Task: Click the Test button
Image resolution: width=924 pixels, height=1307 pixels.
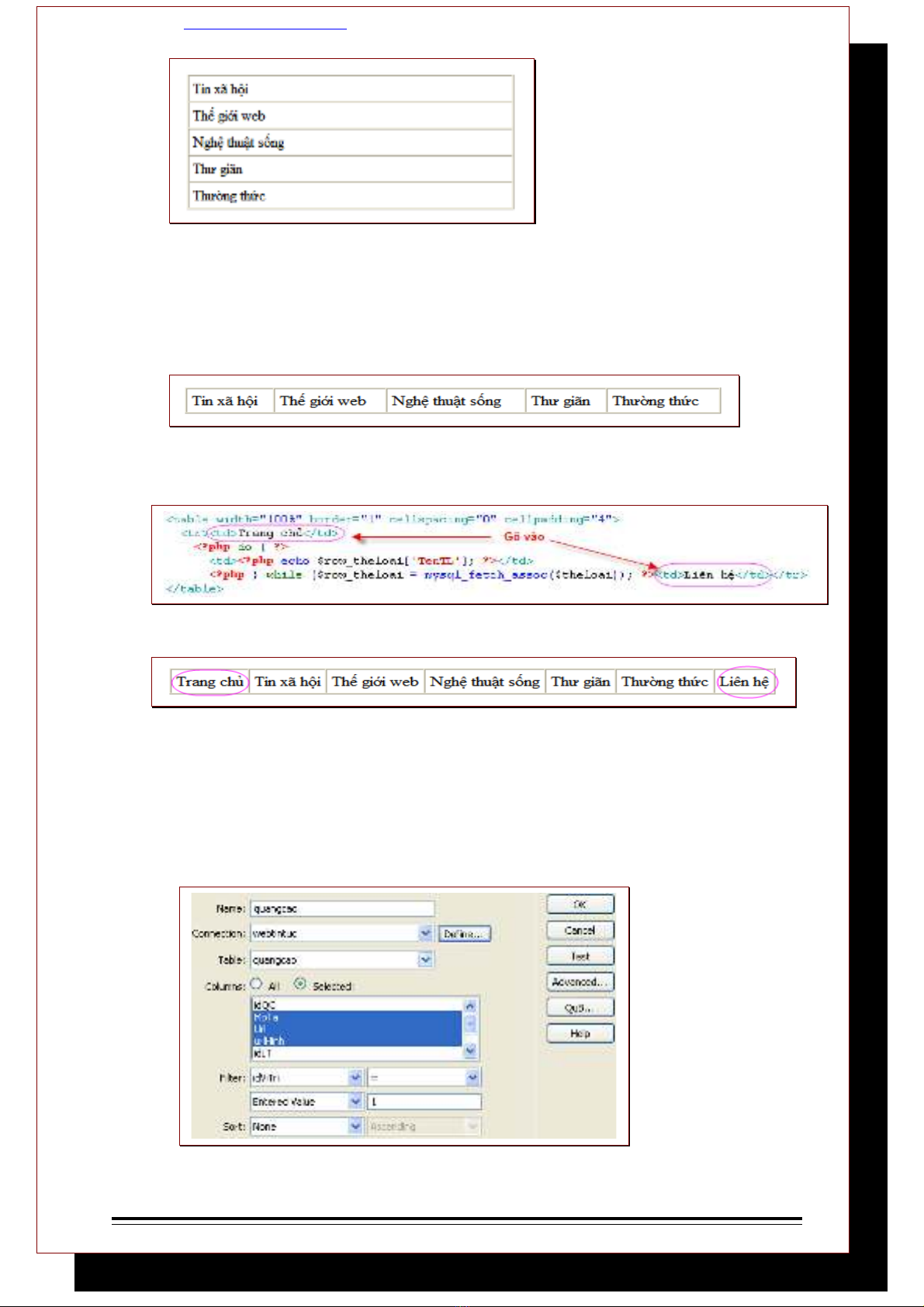Action: click(580, 956)
